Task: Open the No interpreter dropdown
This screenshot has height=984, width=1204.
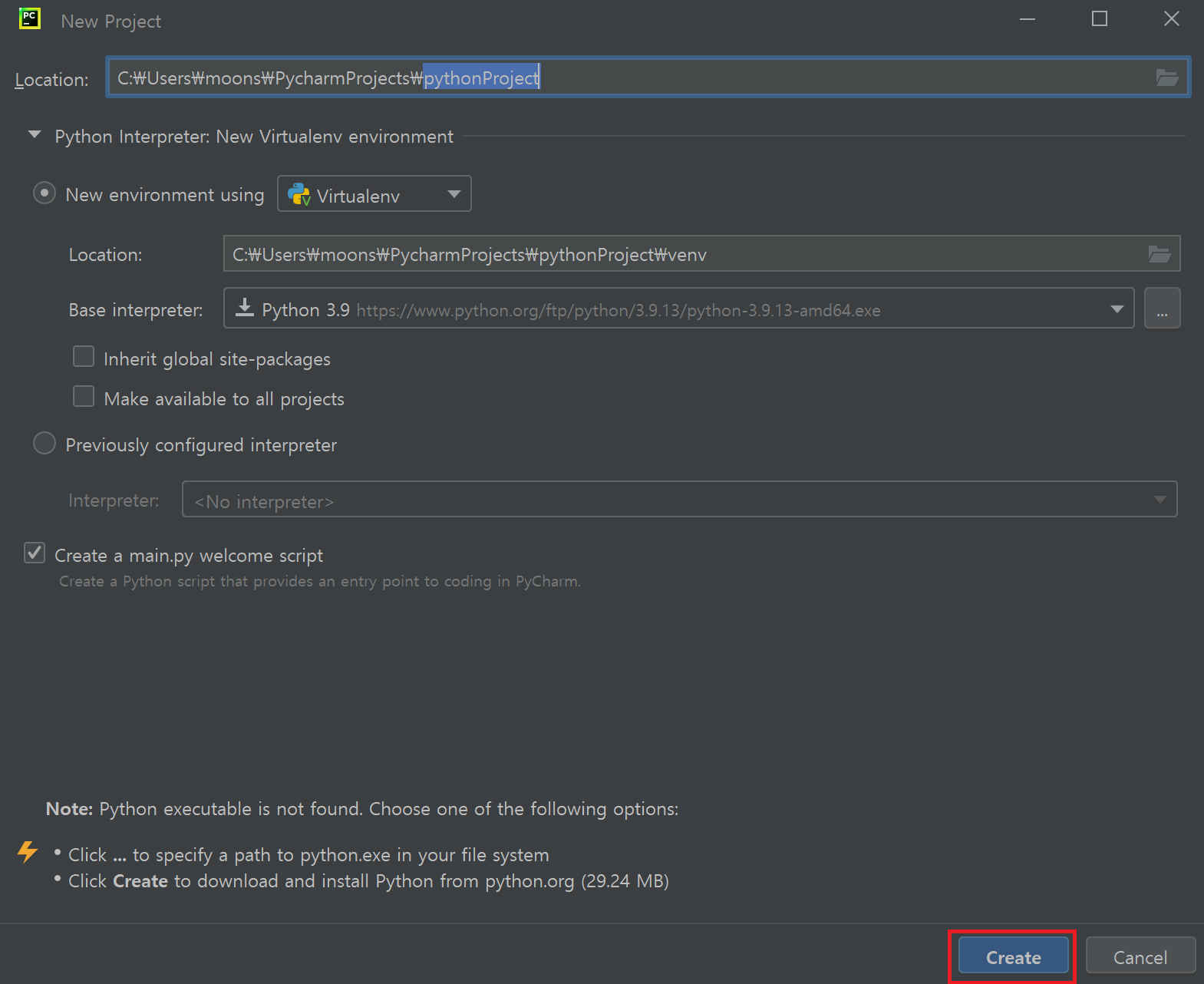Action: click(x=679, y=500)
